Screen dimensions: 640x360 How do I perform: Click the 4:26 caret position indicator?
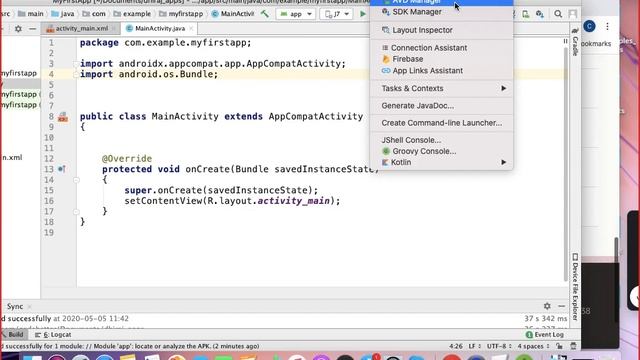pyautogui.click(x=456, y=346)
